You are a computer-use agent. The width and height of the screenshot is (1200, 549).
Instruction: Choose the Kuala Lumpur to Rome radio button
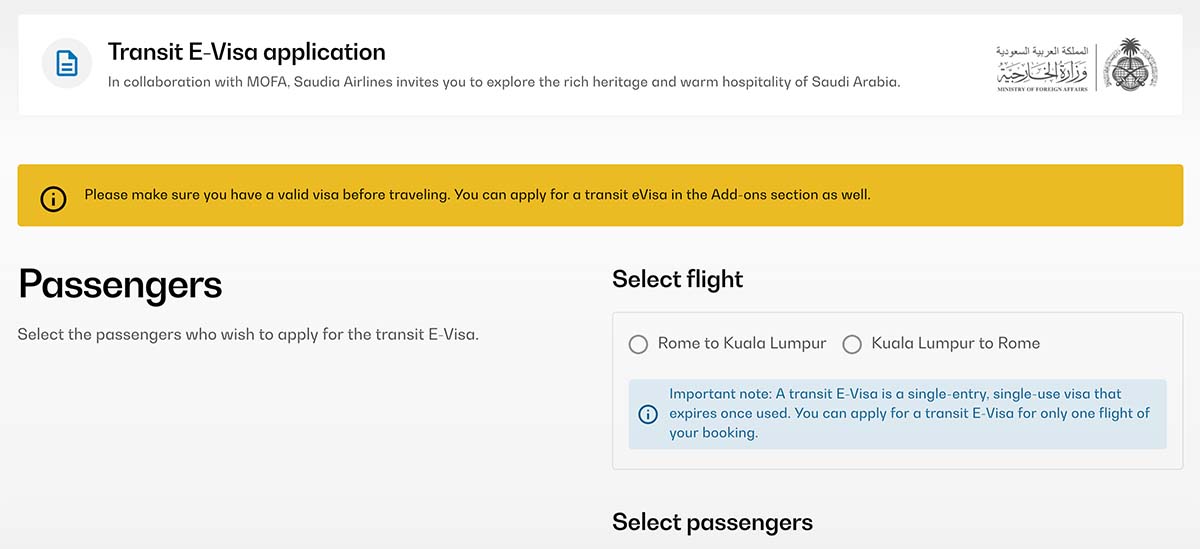(x=852, y=345)
